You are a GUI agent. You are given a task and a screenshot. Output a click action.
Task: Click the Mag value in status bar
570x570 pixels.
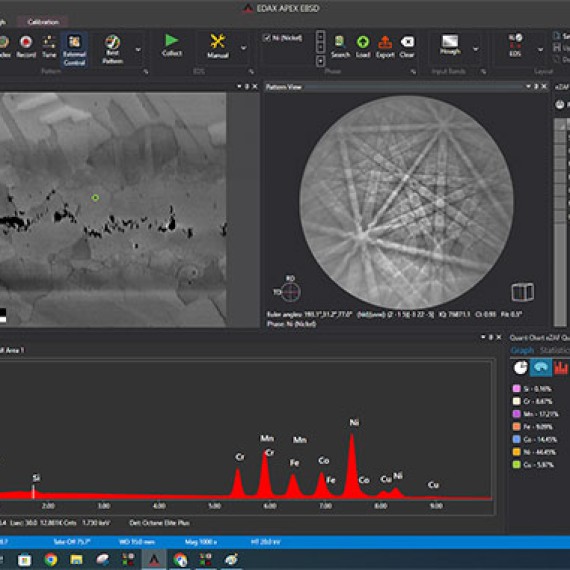(201, 542)
